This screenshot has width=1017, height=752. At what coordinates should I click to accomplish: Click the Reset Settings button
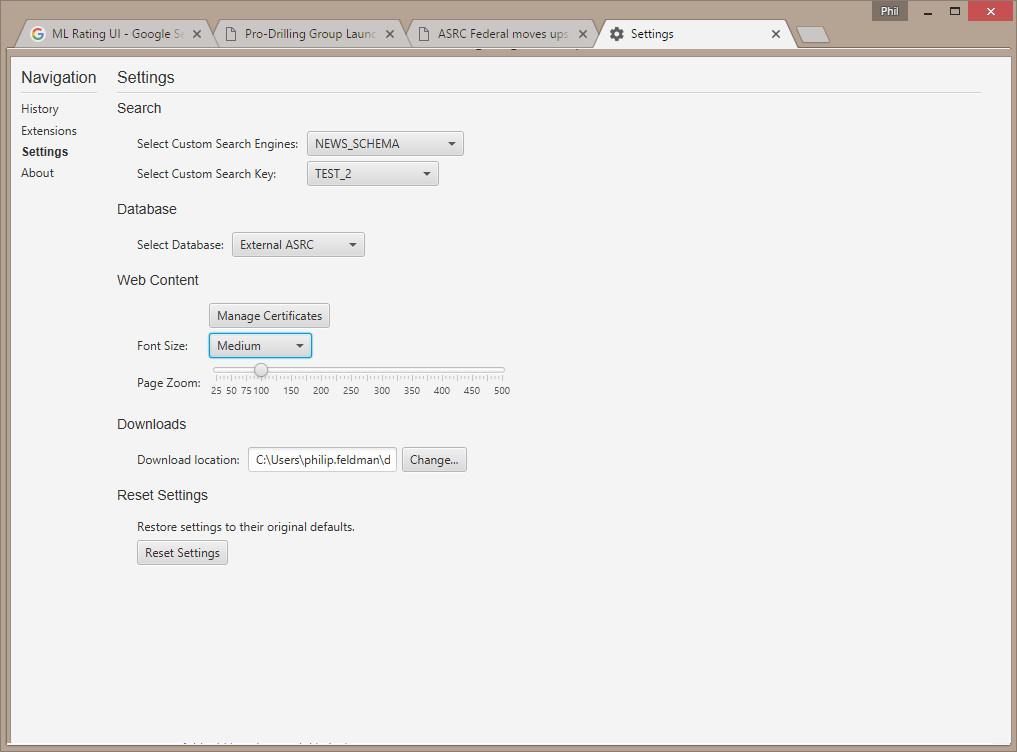point(182,553)
